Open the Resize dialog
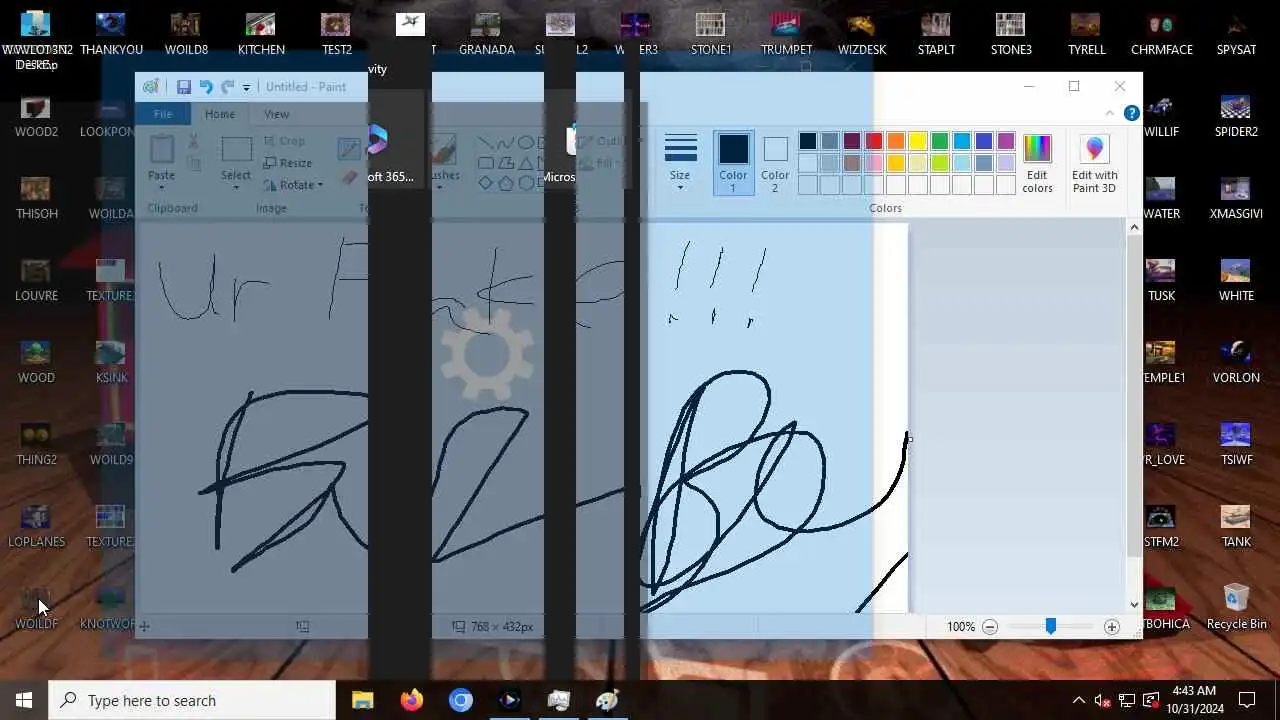The height and width of the screenshot is (720, 1280). click(x=288, y=163)
